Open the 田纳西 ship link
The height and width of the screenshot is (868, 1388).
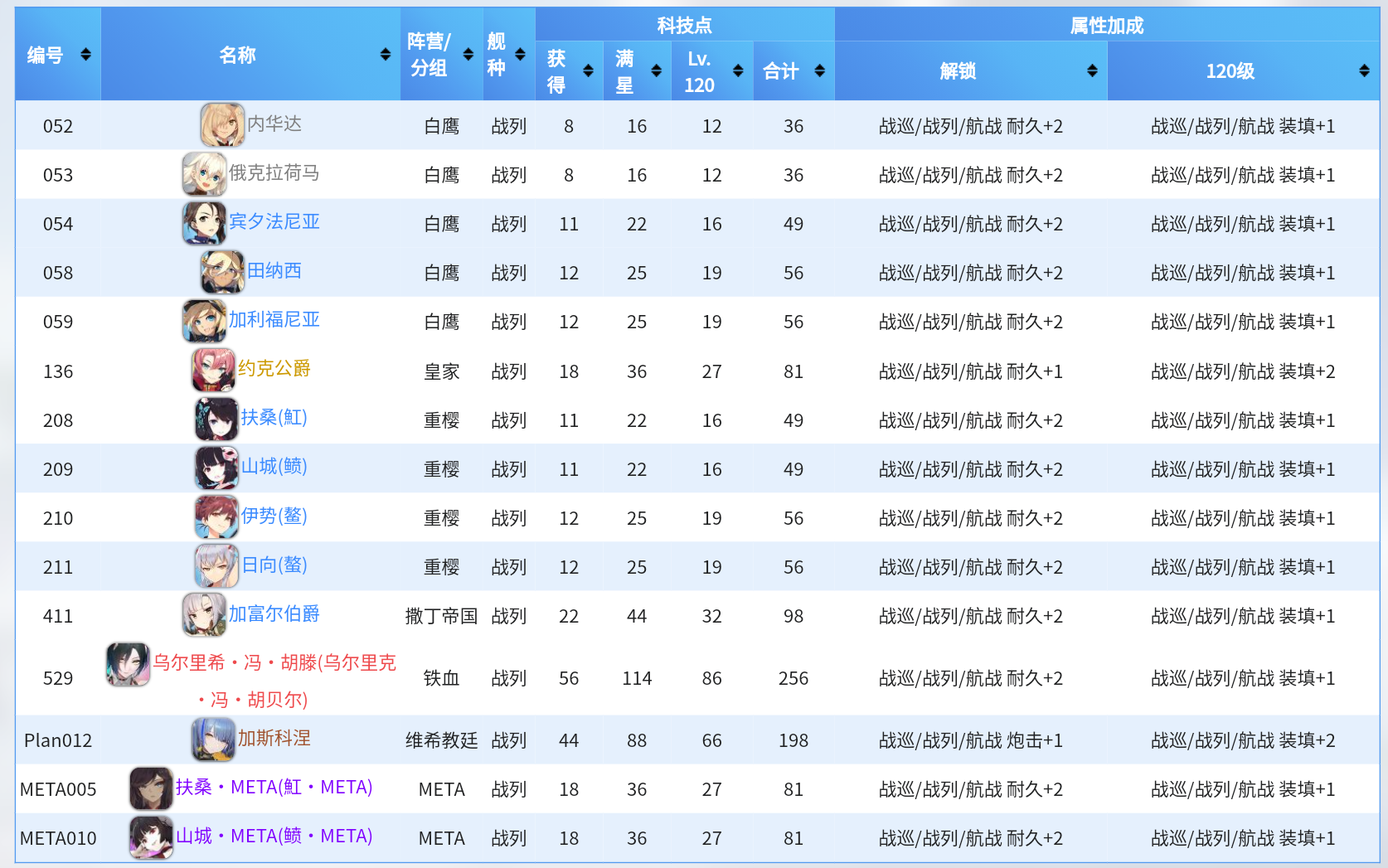click(274, 270)
